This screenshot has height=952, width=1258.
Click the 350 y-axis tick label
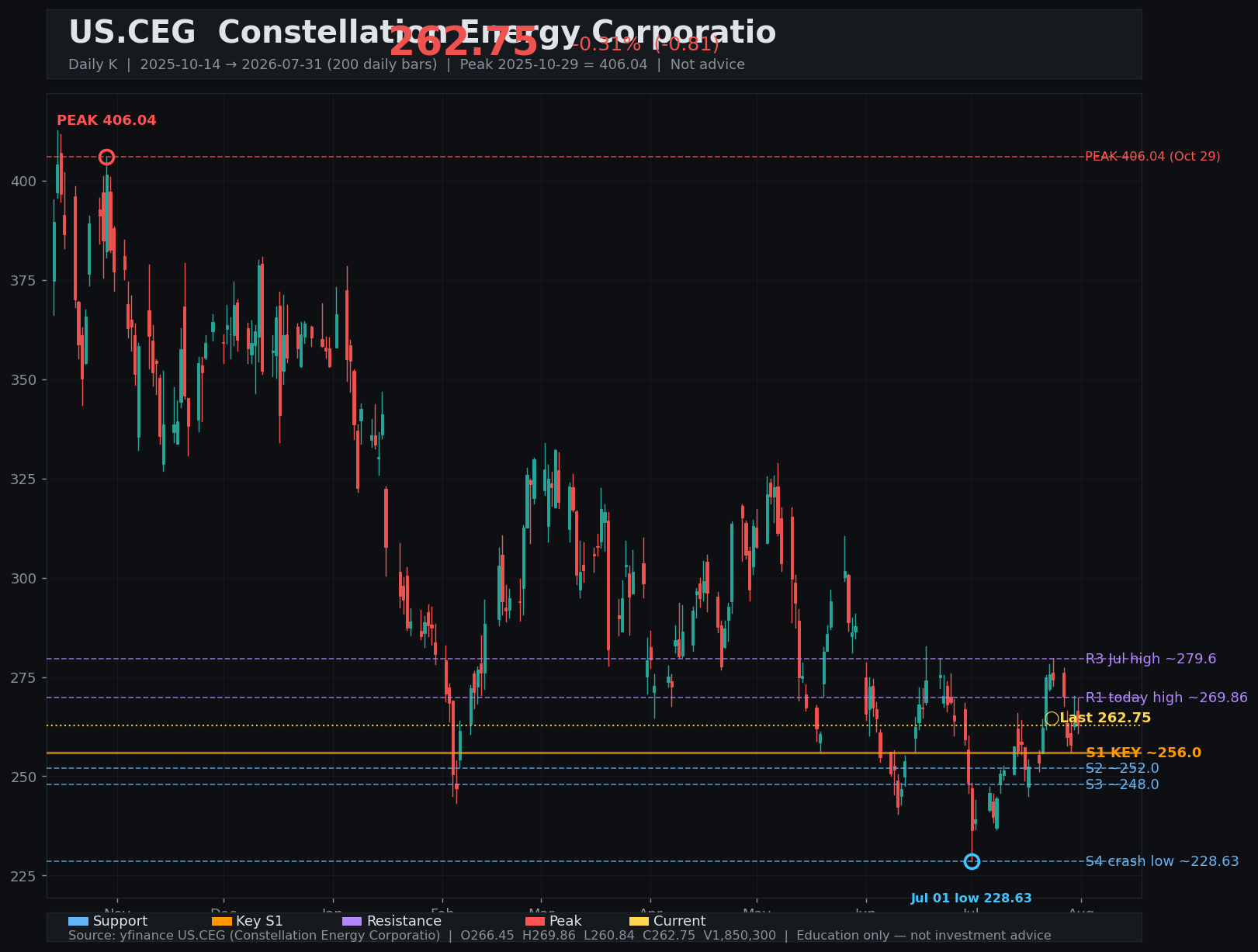(23, 380)
